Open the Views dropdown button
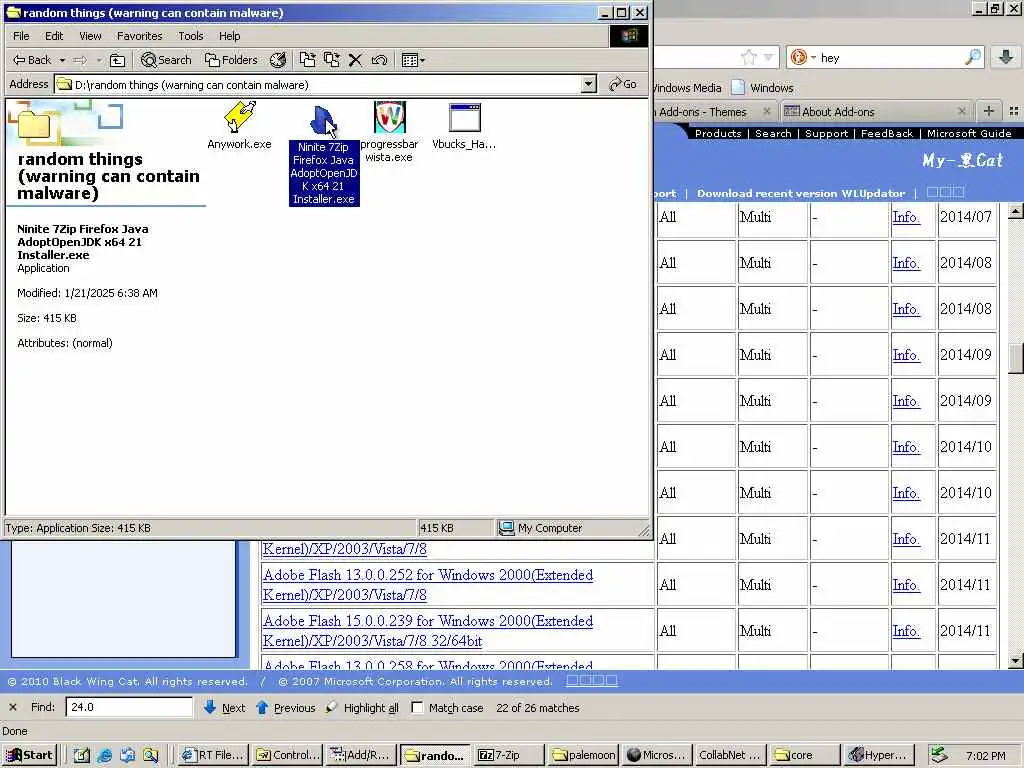 [413, 60]
